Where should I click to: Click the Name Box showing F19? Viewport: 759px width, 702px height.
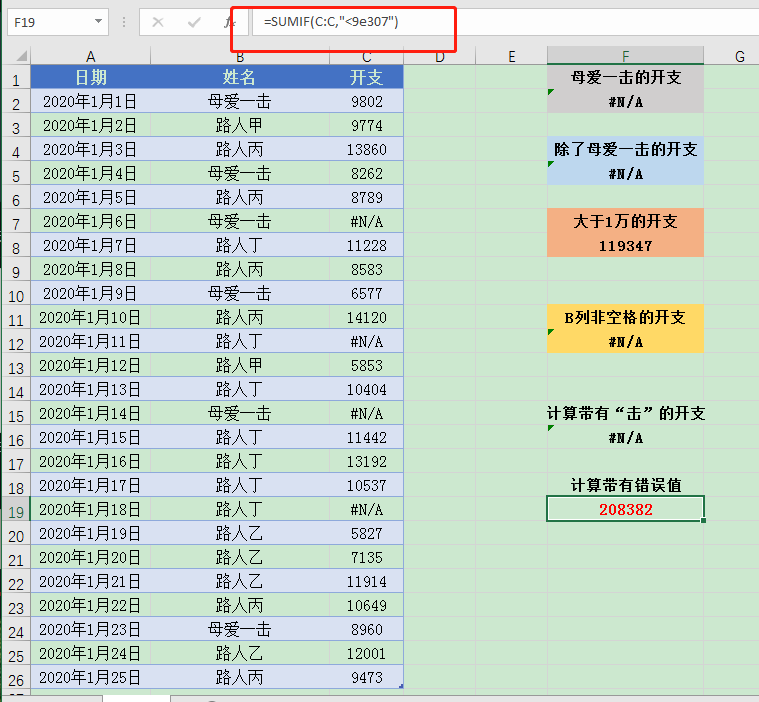50,22
